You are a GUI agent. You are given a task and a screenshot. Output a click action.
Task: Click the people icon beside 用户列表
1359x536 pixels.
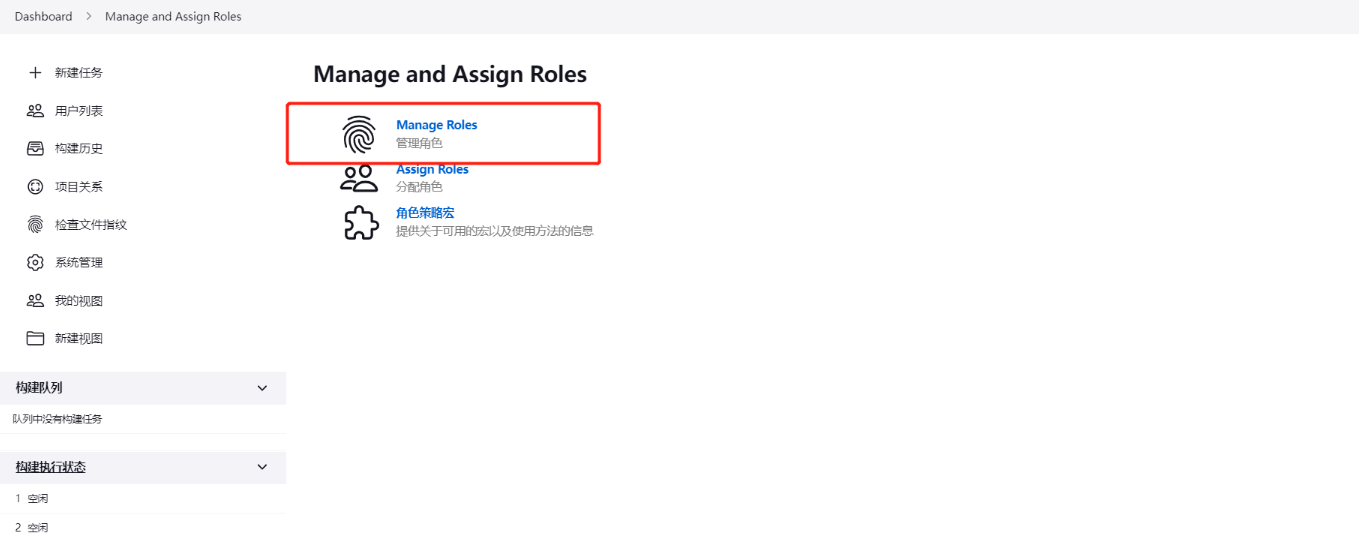[35, 111]
